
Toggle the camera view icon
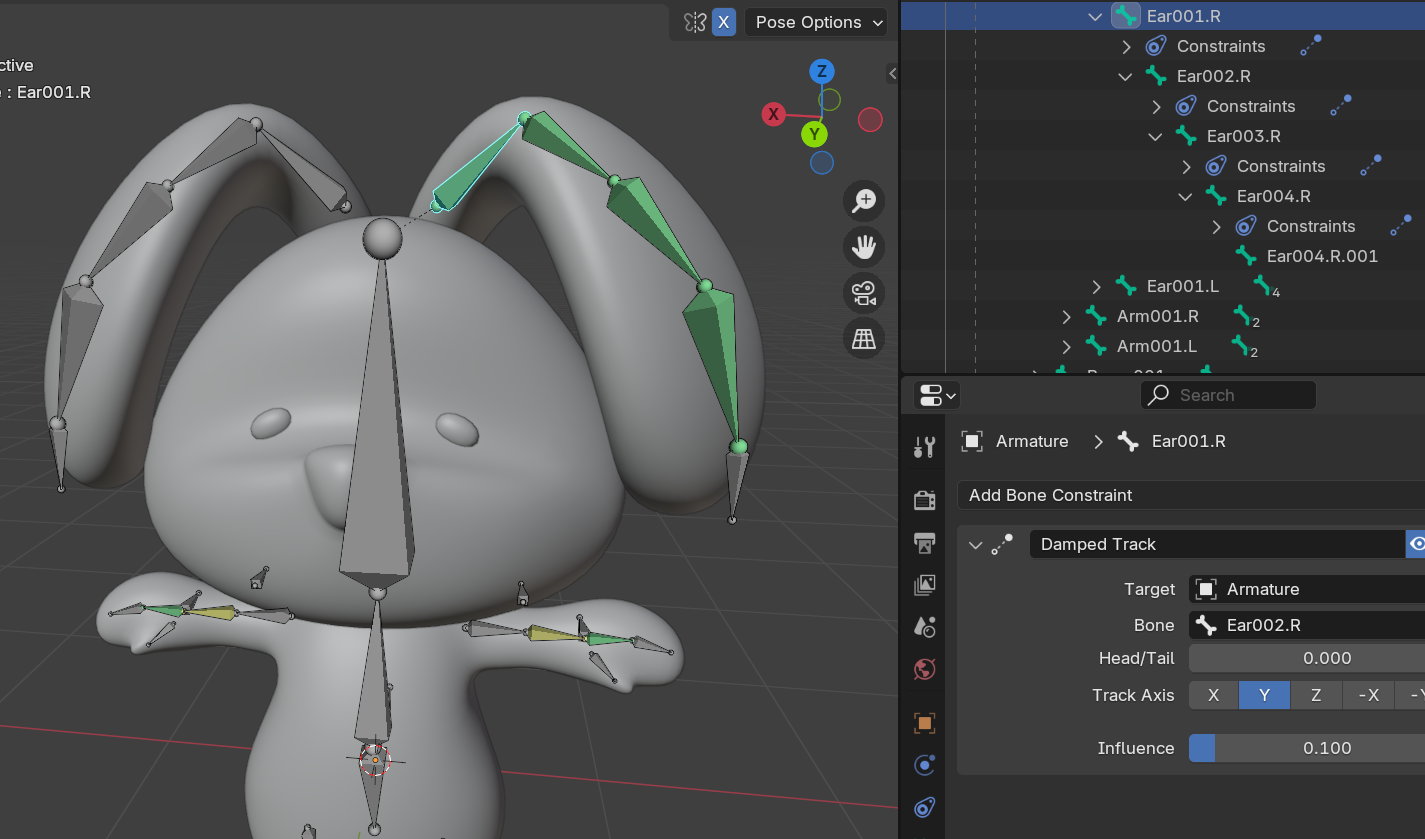[863, 293]
